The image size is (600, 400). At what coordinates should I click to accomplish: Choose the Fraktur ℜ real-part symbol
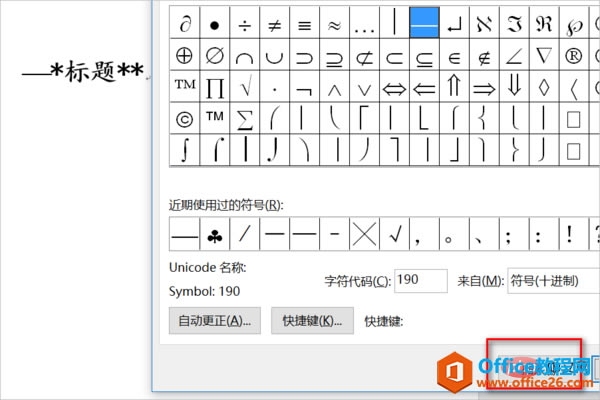click(x=544, y=22)
